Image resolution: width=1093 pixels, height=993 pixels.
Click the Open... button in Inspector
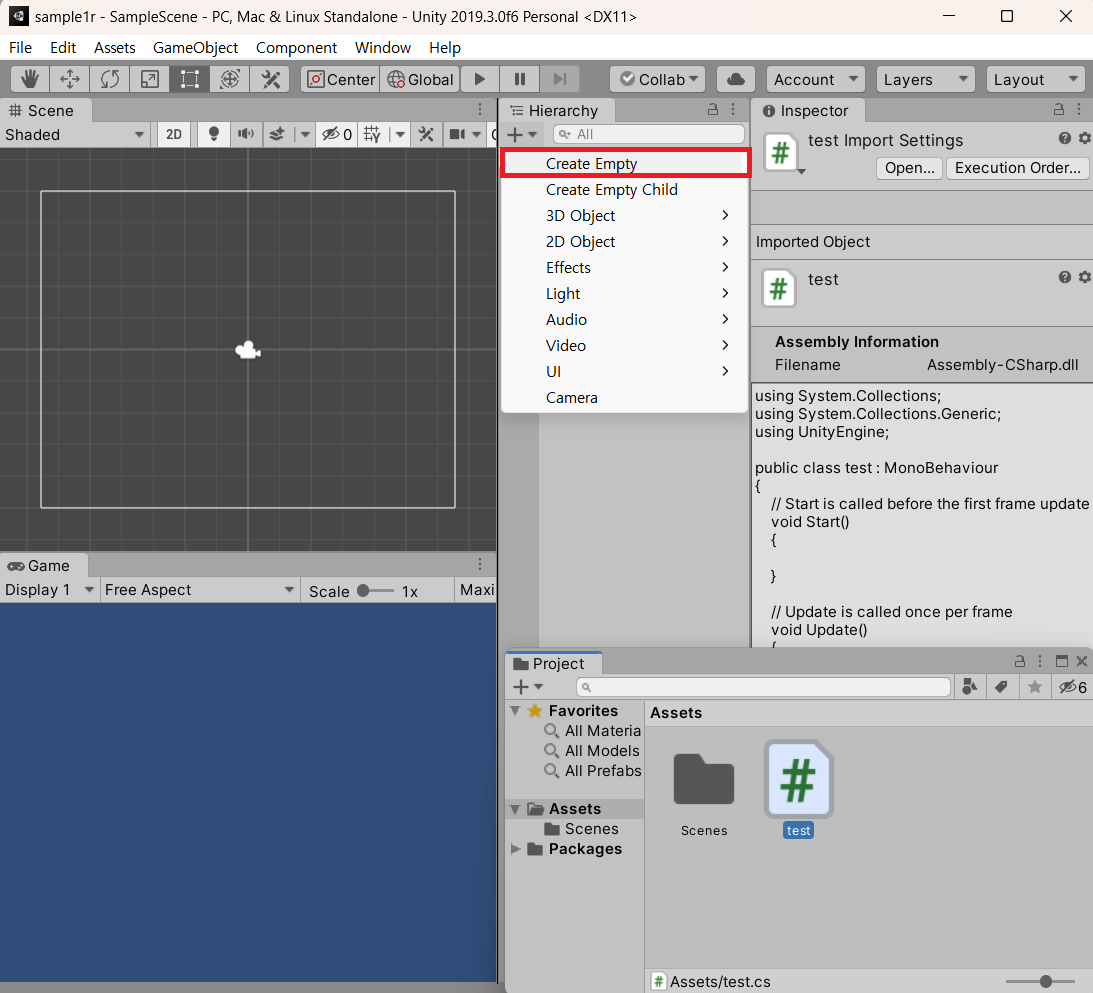click(x=909, y=168)
